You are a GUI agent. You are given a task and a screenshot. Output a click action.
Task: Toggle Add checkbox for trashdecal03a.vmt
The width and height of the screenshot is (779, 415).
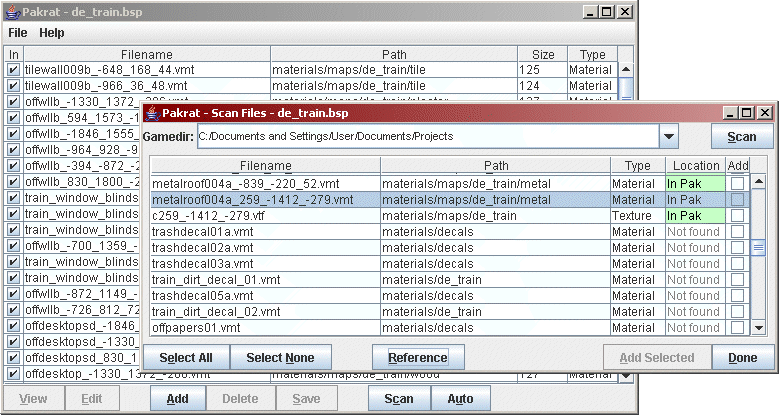(x=737, y=263)
